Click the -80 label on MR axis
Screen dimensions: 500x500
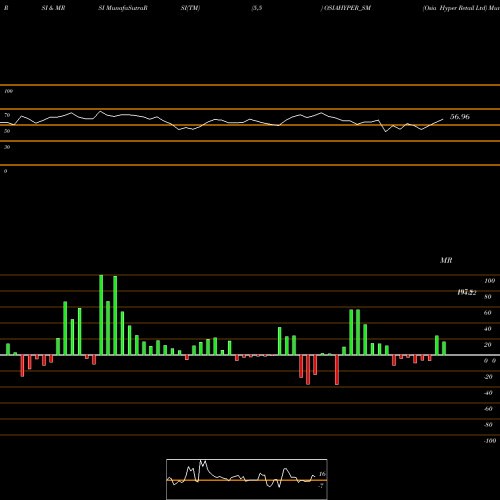pyautogui.click(x=488, y=425)
